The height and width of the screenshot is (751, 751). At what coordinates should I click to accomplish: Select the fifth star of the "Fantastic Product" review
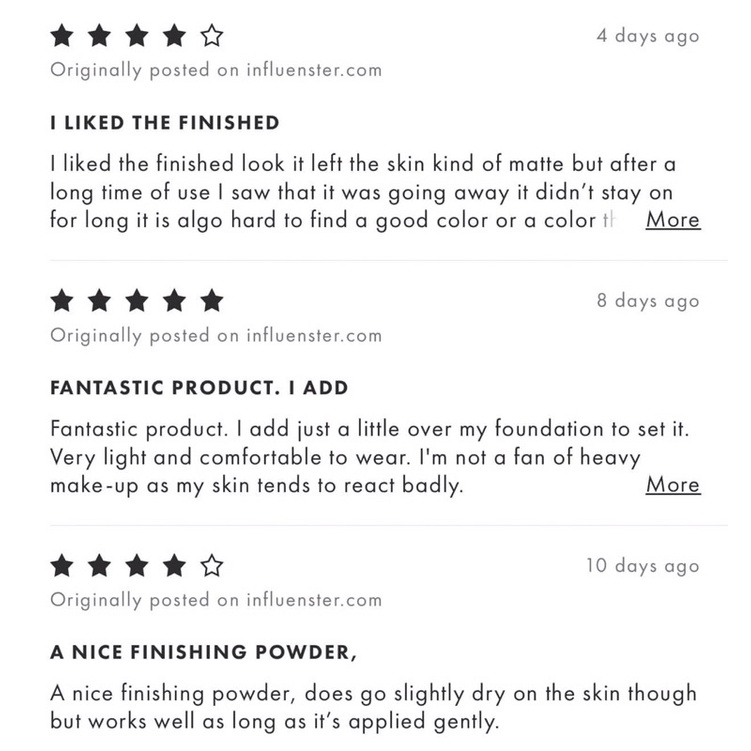(211, 300)
